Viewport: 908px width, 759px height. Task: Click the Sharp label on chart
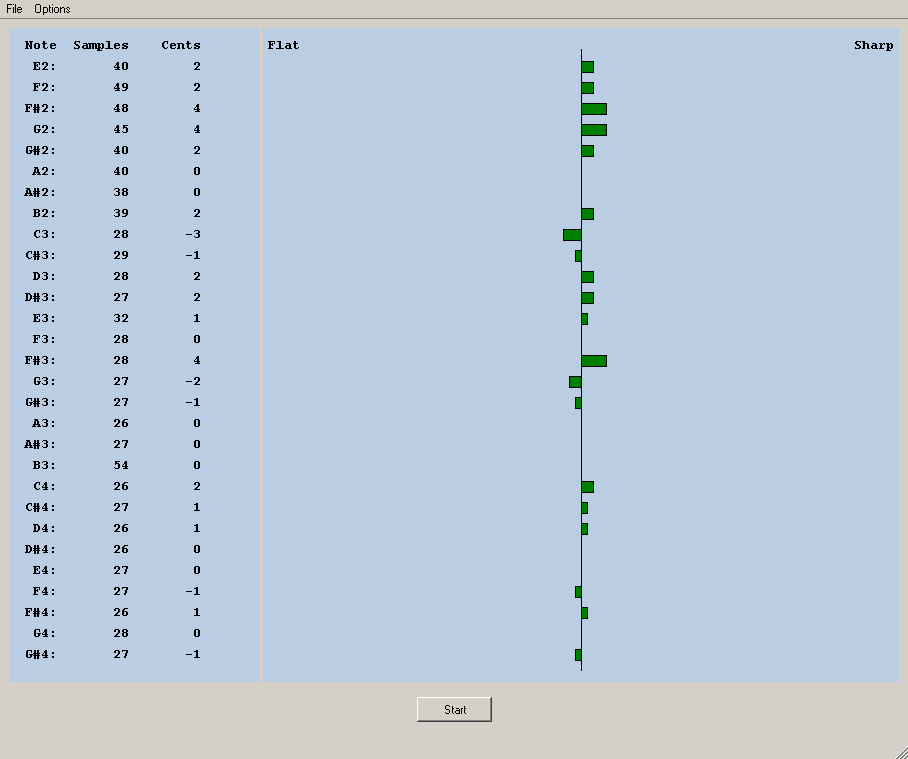pos(873,45)
